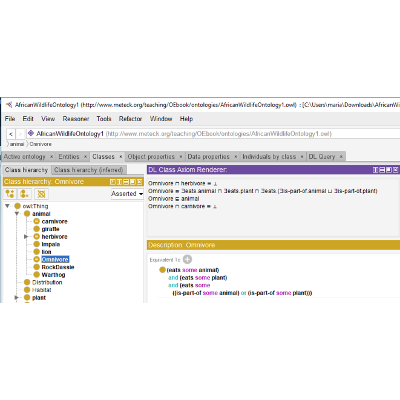Viewport: 400px width, 400px height.
Task: Select the lion class in tree
Action: click(46, 252)
